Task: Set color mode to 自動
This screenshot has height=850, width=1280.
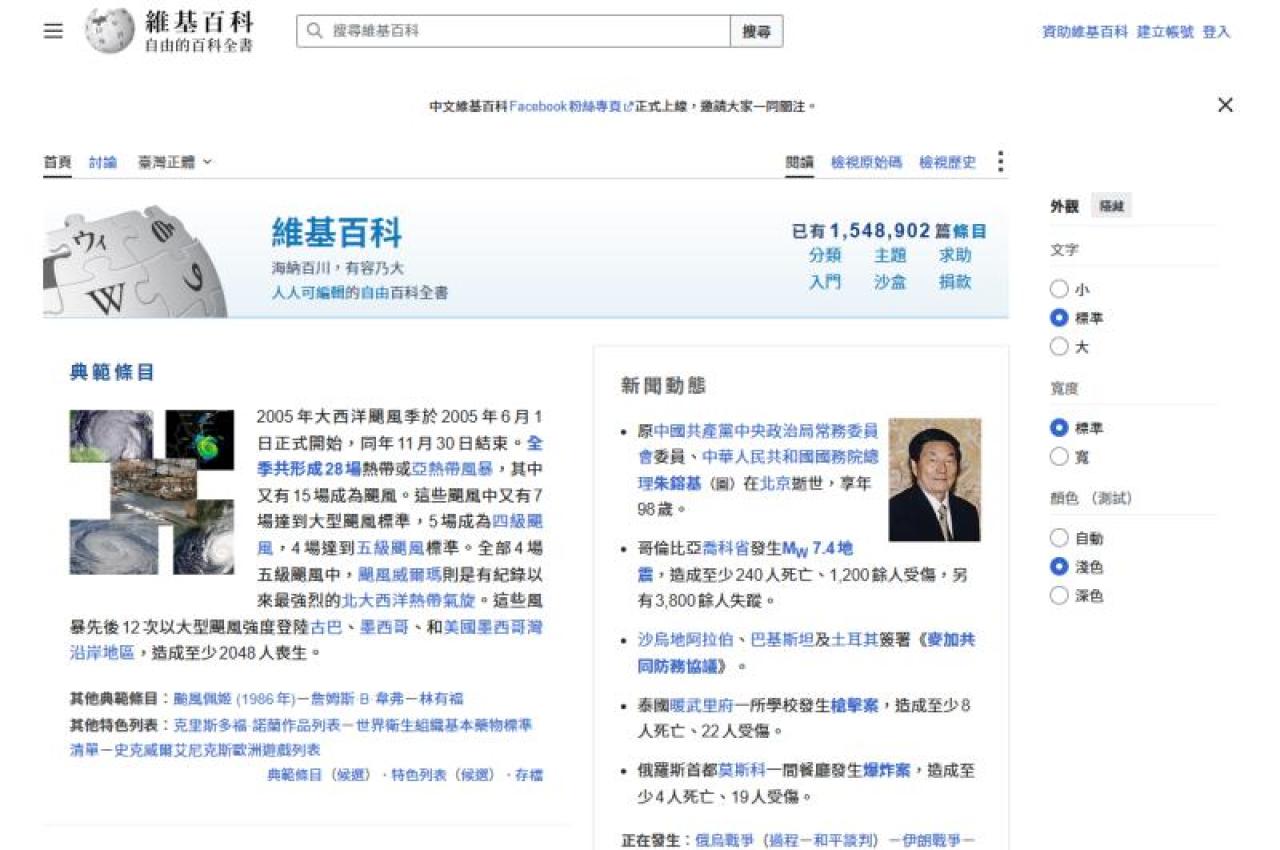Action: pos(1059,538)
